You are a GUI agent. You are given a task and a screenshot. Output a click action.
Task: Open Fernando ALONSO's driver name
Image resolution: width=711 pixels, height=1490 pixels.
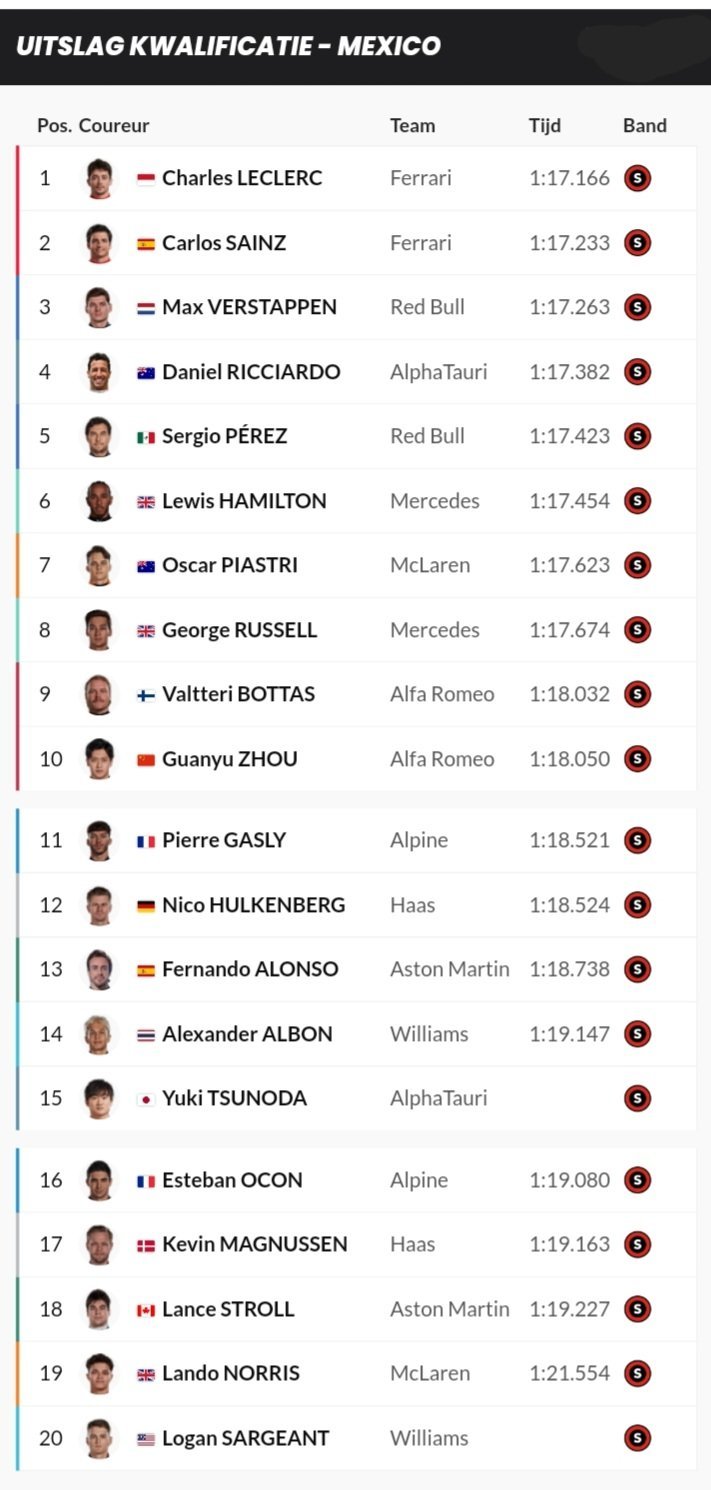tap(250, 969)
